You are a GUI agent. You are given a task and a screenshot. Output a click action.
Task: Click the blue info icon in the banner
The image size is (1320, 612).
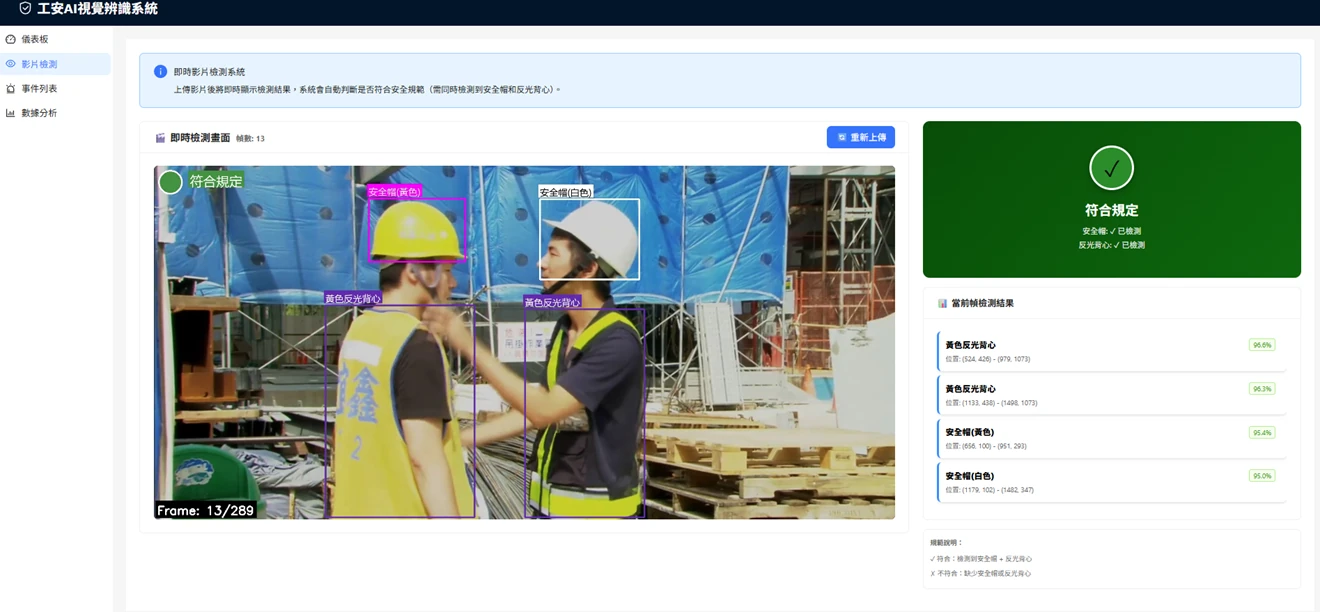click(160, 72)
